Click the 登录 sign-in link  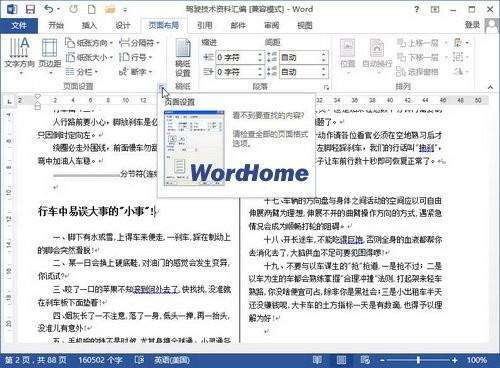pos(472,25)
